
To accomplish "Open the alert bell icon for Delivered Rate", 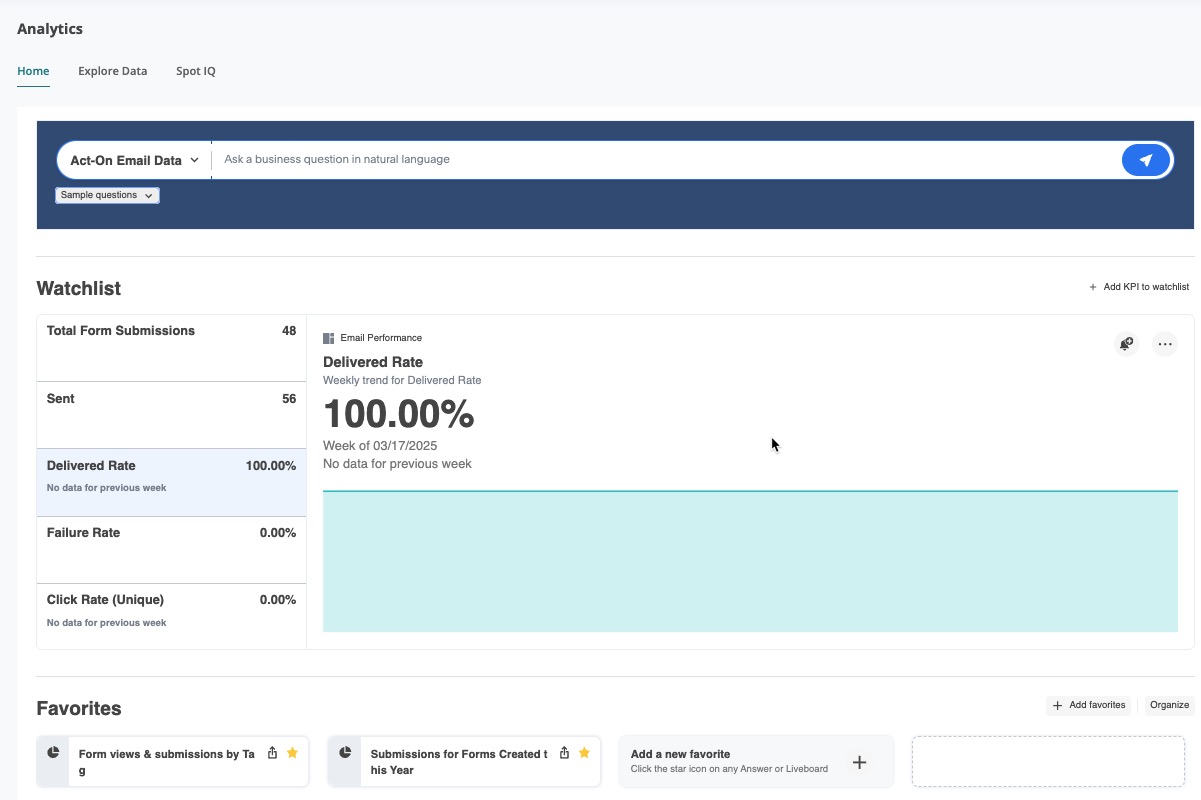I will coord(1127,344).
